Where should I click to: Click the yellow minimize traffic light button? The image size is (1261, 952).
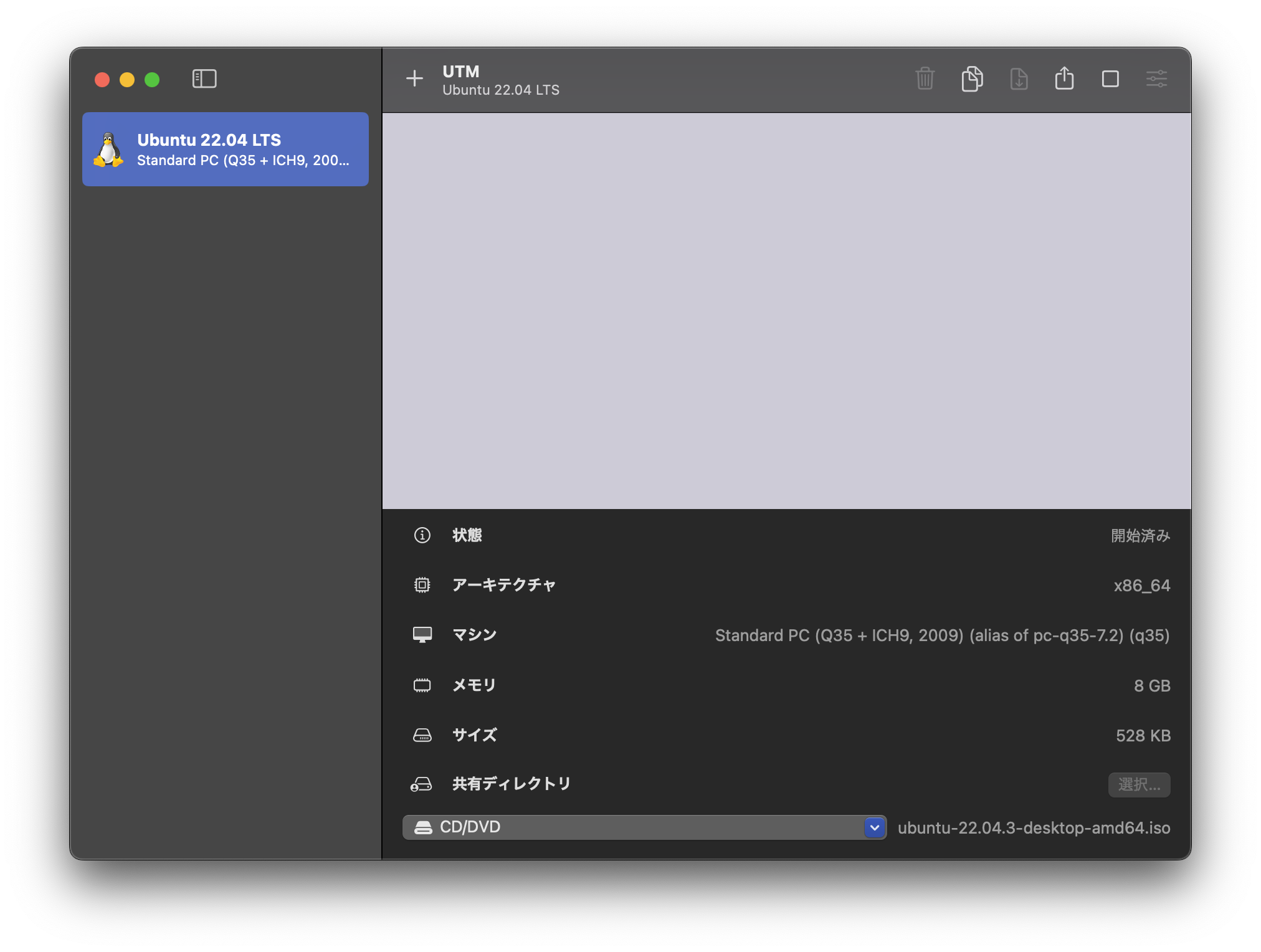pyautogui.click(x=127, y=79)
